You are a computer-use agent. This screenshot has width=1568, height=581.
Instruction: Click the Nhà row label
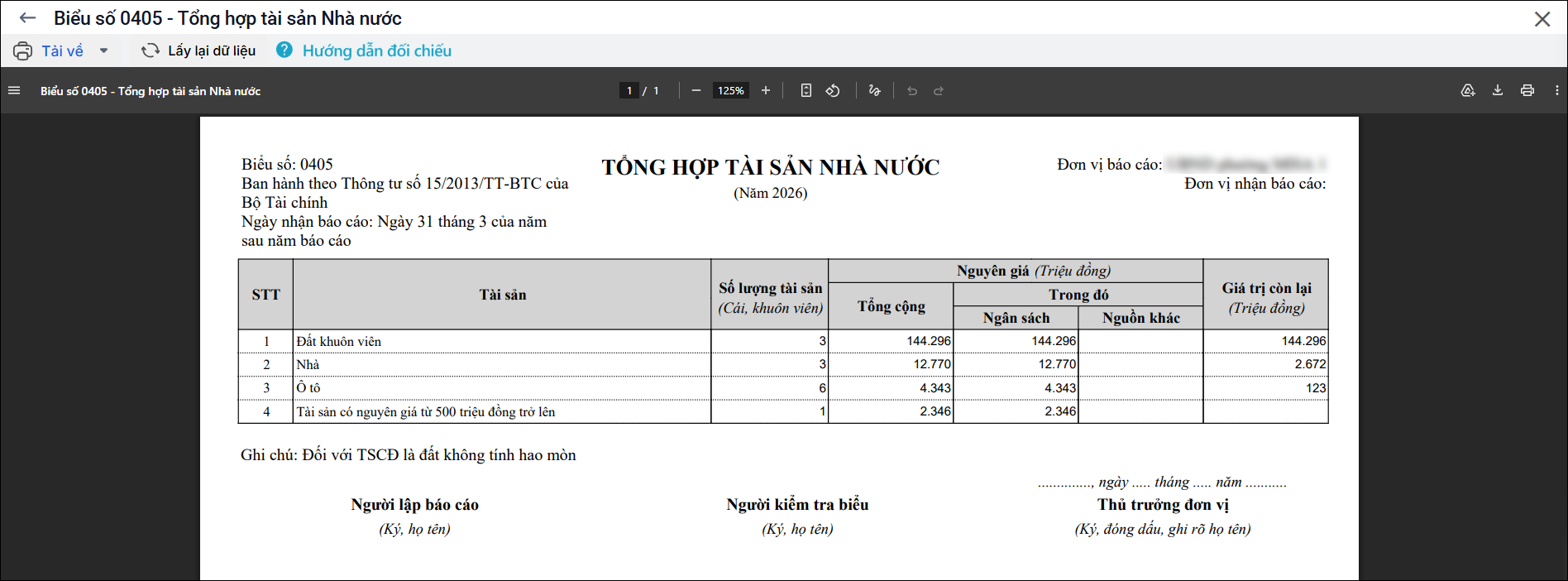(308, 365)
